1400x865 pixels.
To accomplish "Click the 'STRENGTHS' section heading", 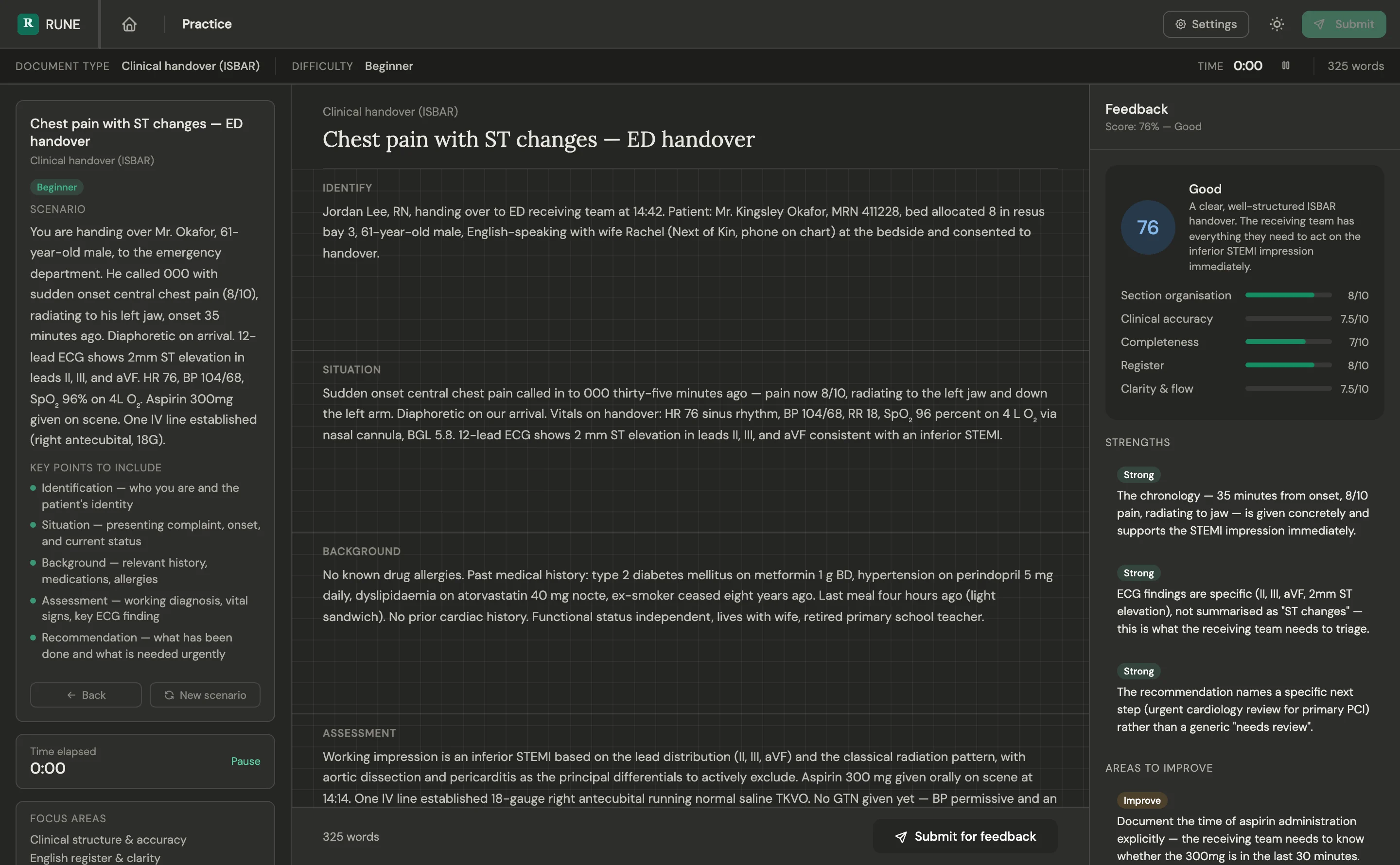I will (1137, 442).
